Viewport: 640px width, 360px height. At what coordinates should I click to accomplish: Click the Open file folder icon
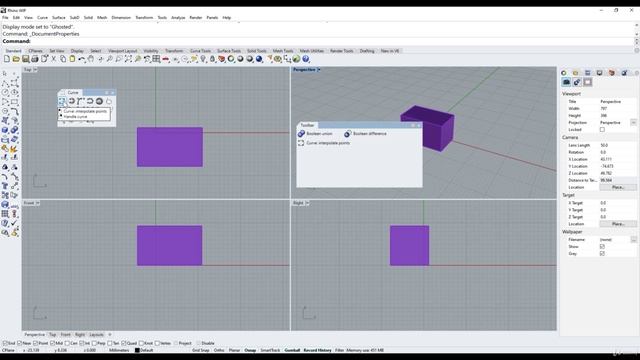[16, 59]
